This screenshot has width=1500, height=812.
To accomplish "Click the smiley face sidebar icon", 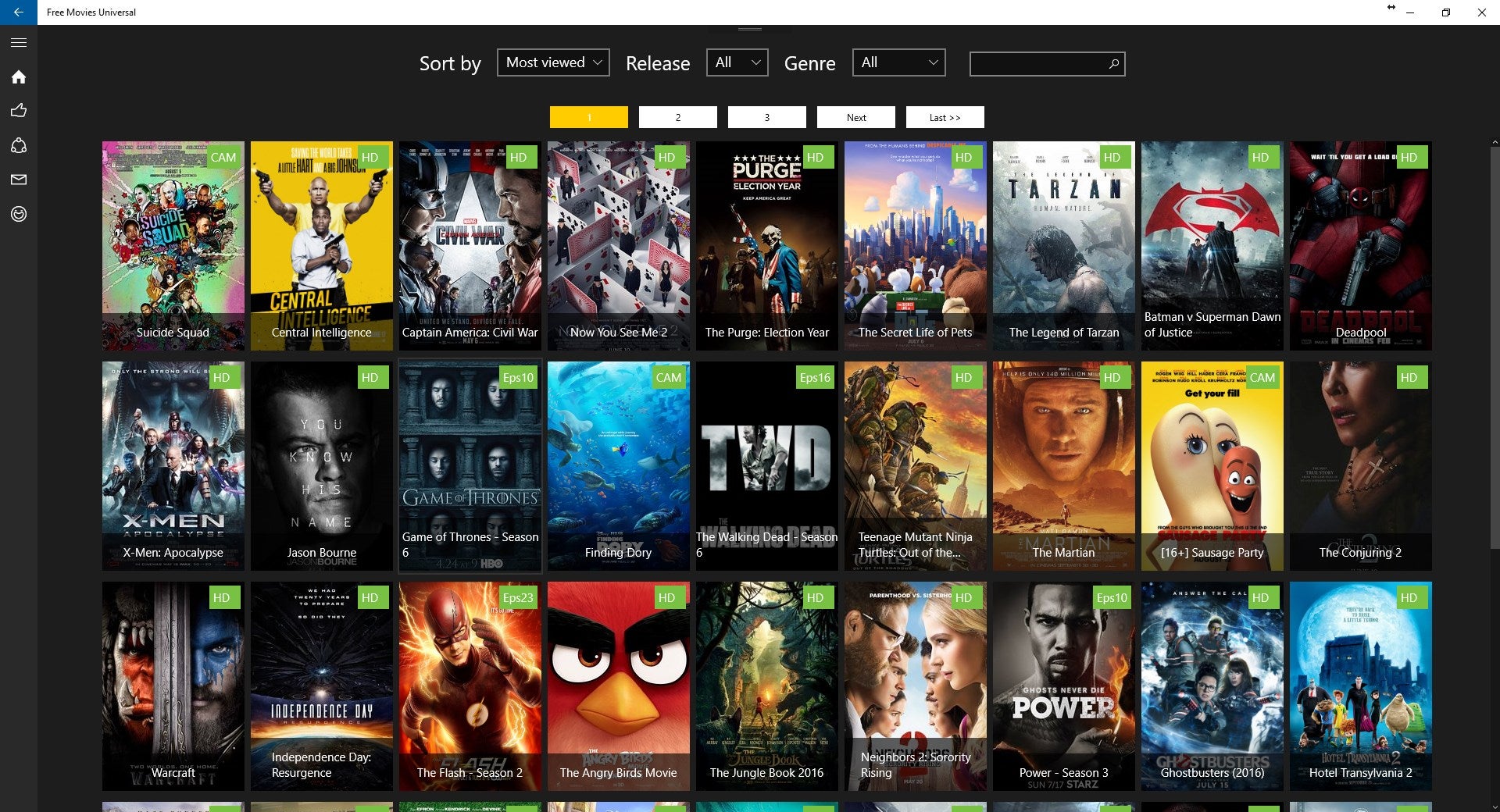I will coord(19,214).
